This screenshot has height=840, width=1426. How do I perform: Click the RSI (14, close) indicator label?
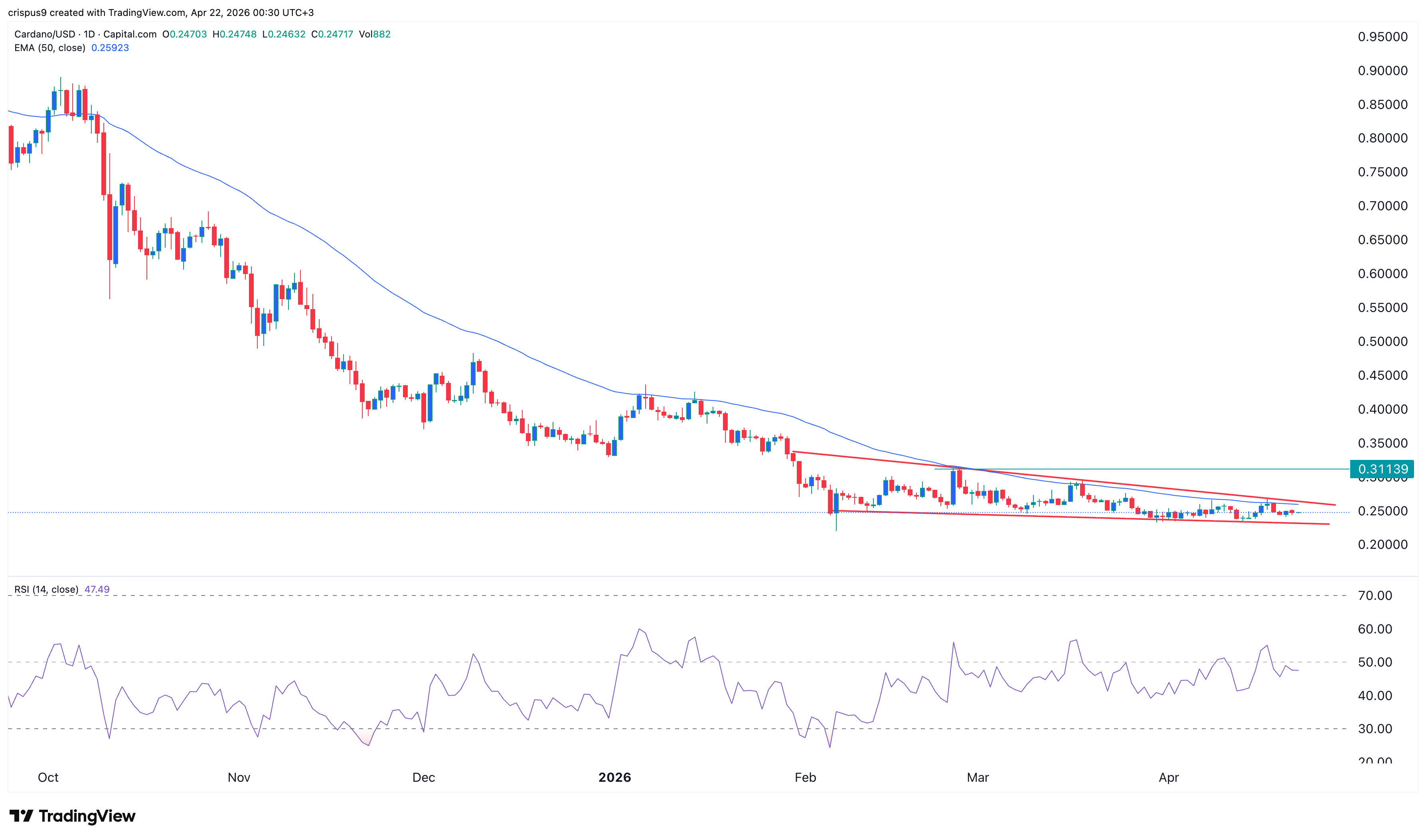47,589
